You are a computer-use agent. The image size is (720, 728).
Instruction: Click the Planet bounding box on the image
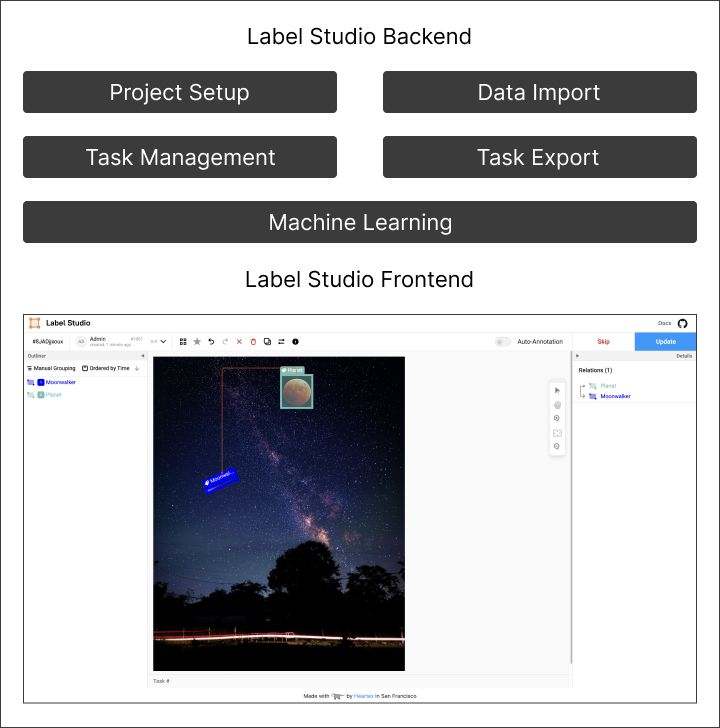[x=296, y=391]
